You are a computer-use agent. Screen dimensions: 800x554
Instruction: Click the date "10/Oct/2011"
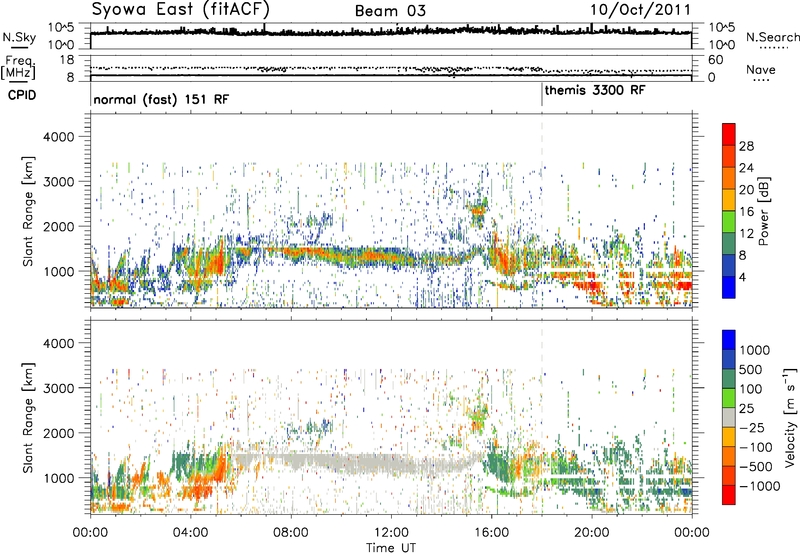coord(640,10)
